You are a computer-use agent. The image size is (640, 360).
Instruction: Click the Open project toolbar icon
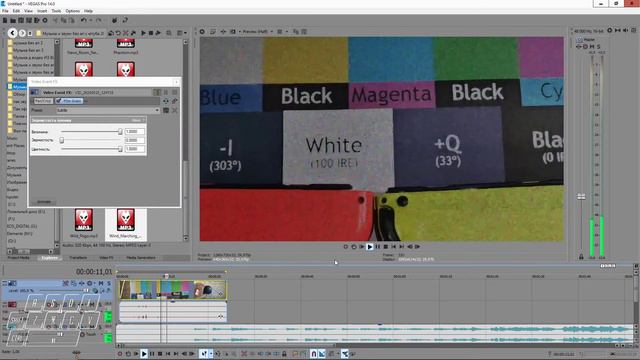click(13, 20)
